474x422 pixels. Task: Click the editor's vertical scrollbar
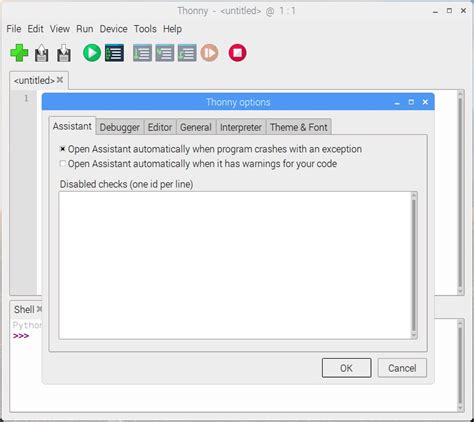tap(460, 192)
